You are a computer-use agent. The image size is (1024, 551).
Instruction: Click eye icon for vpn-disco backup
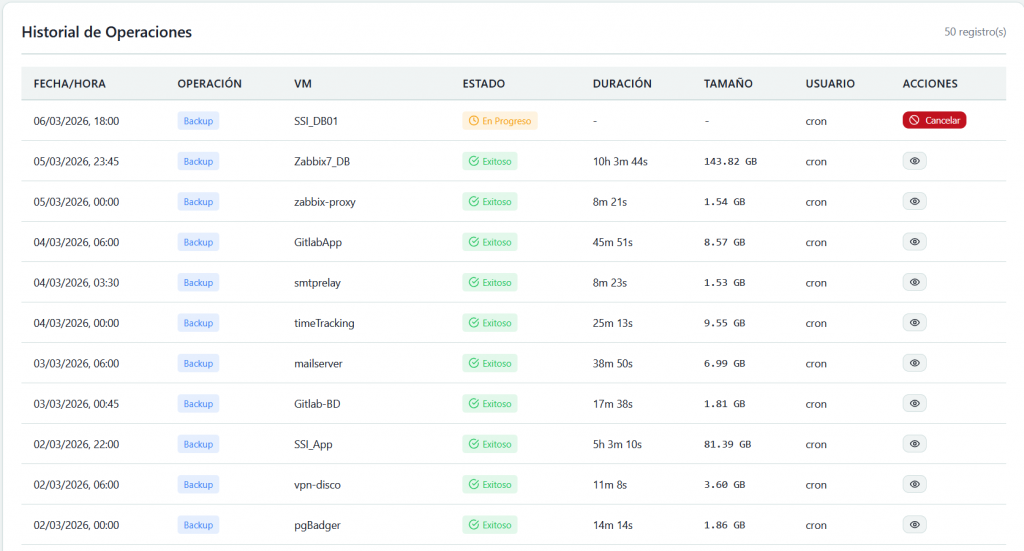click(914, 484)
